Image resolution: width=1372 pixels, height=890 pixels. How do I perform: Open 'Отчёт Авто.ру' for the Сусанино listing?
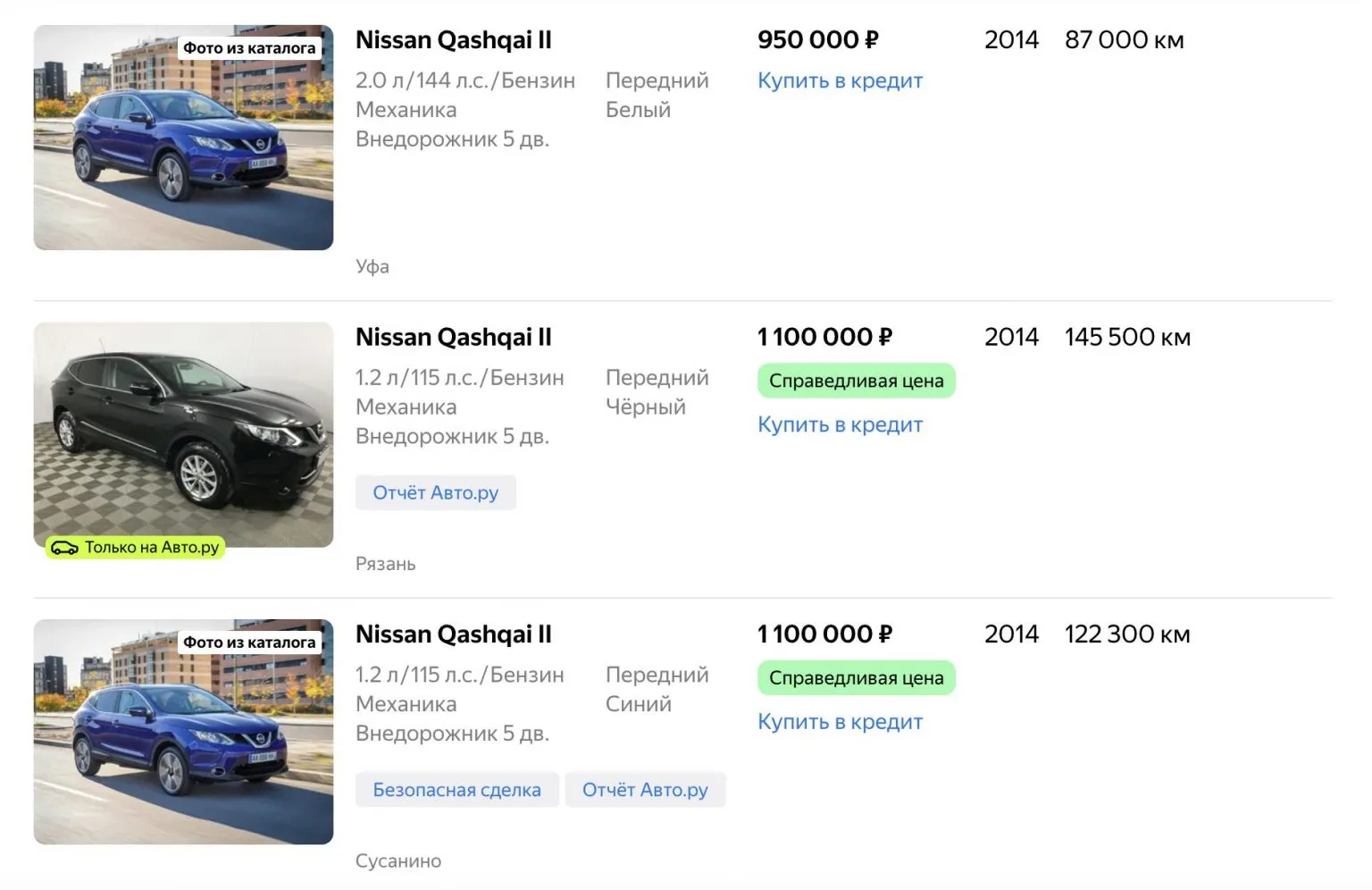click(x=645, y=790)
